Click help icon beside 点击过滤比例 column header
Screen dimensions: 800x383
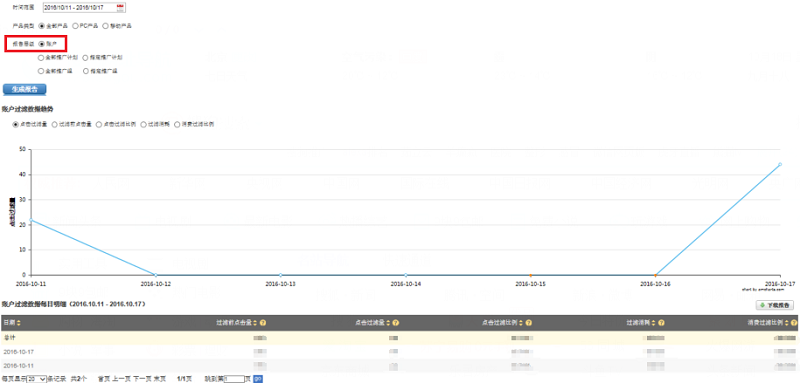click(529, 323)
